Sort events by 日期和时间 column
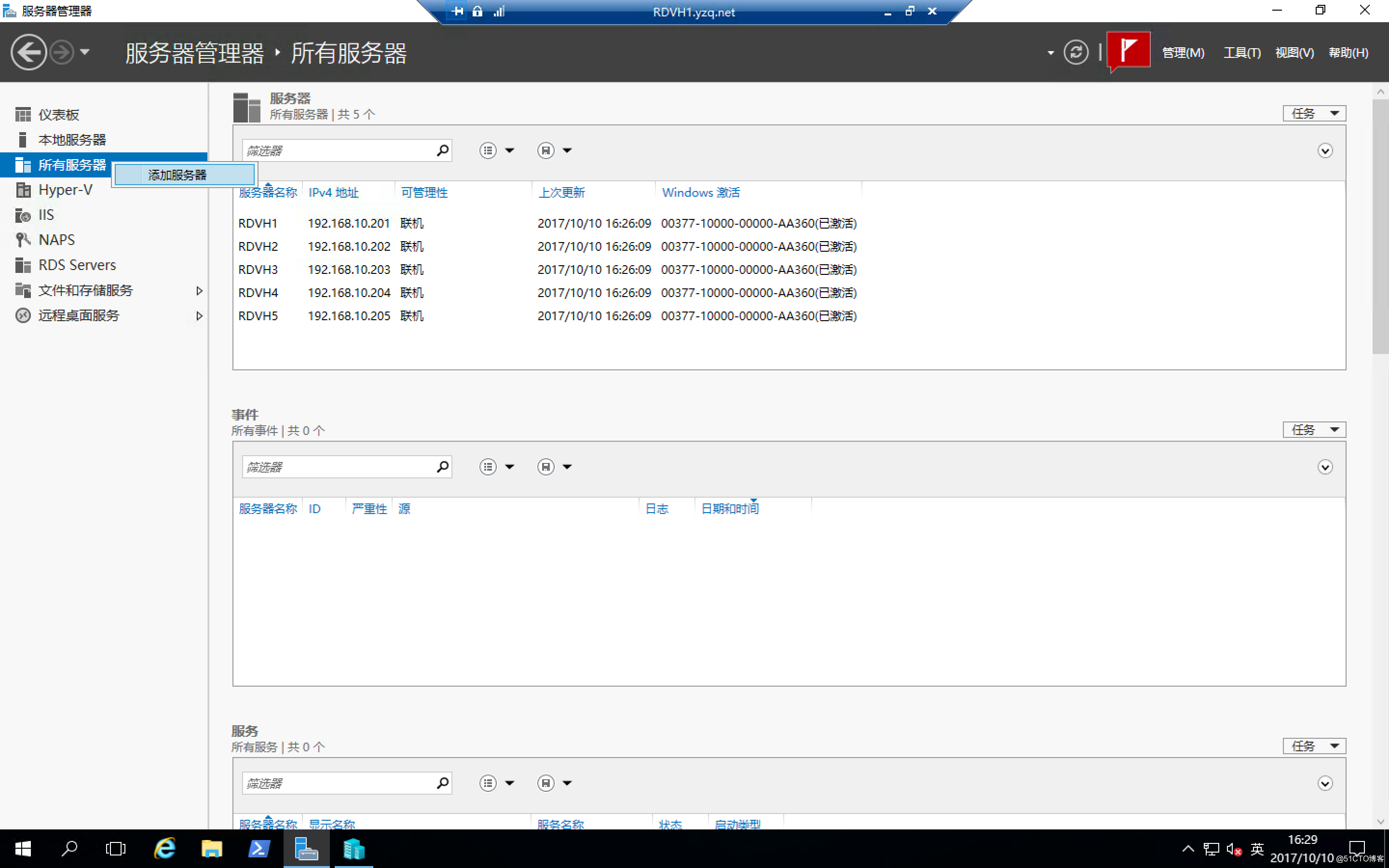 tap(730, 509)
